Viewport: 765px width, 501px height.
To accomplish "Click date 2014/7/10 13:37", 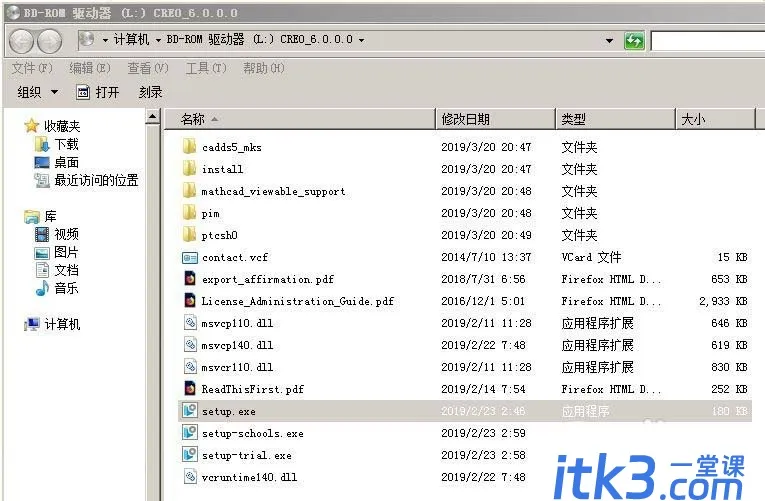I will 486,257.
